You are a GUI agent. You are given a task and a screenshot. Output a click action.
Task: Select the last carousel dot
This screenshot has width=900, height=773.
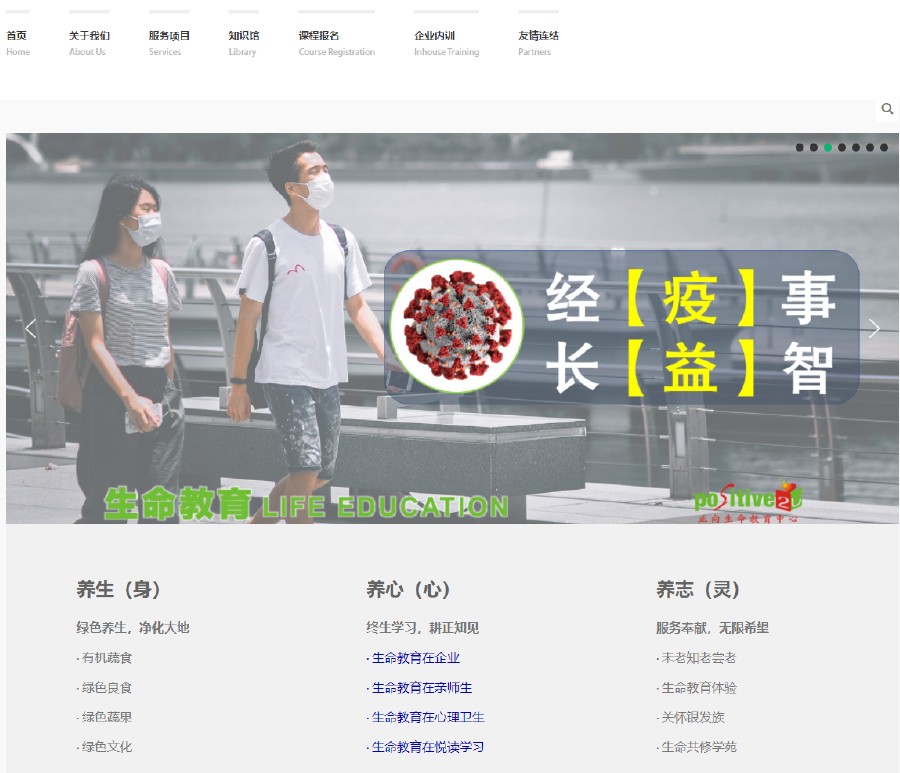point(884,148)
